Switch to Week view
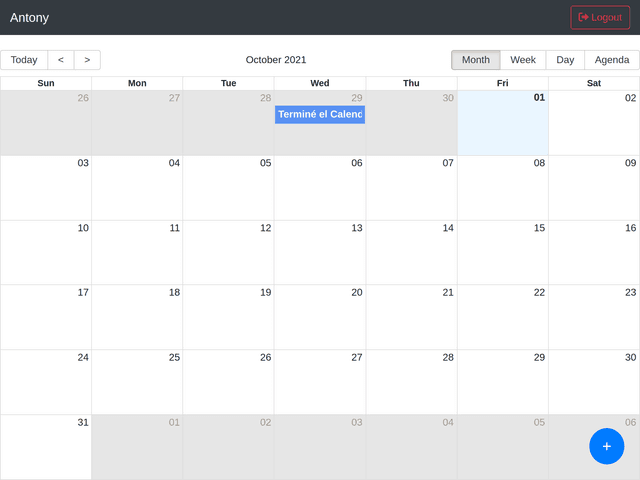Screen dimensions: 640x480 pos(523,60)
